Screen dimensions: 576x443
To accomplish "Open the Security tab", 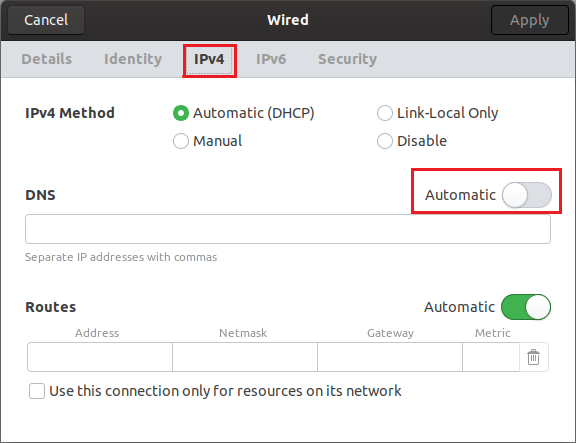I will 348,59.
